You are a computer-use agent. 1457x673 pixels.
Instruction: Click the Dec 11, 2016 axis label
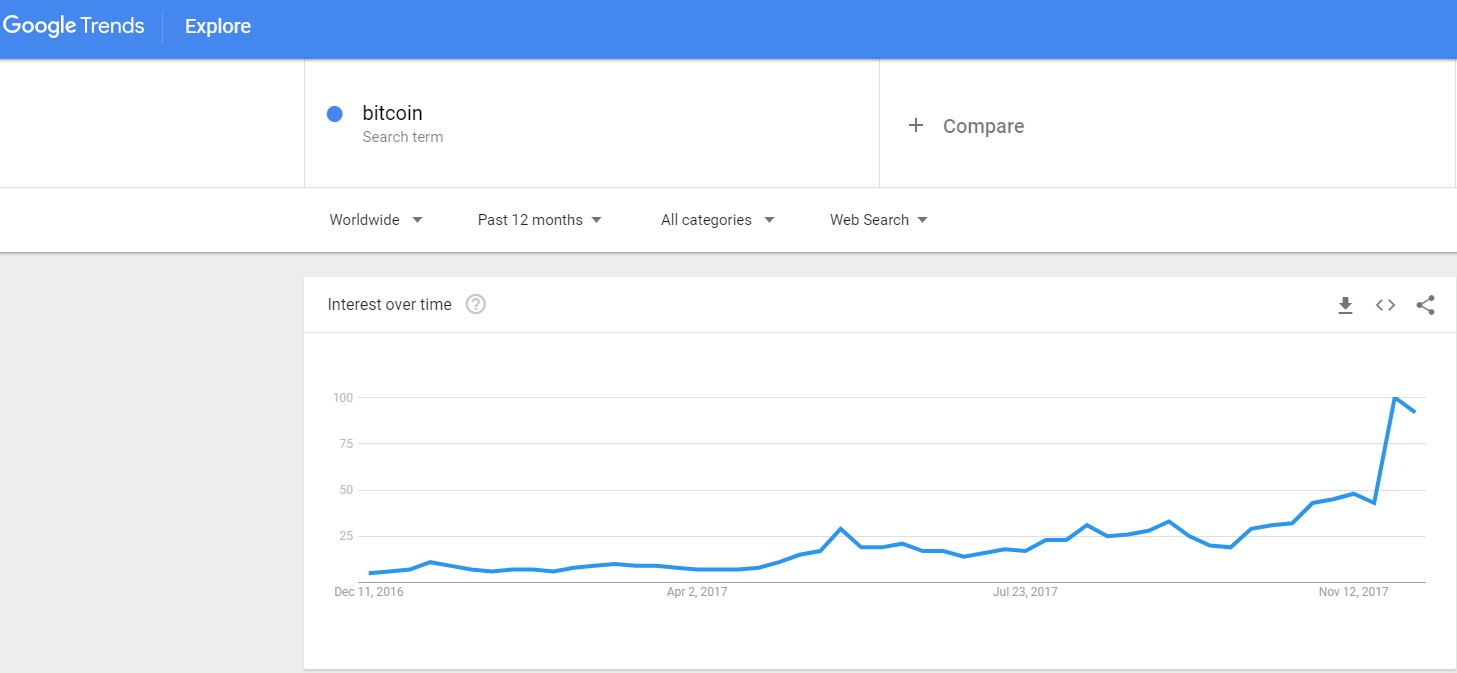369,592
